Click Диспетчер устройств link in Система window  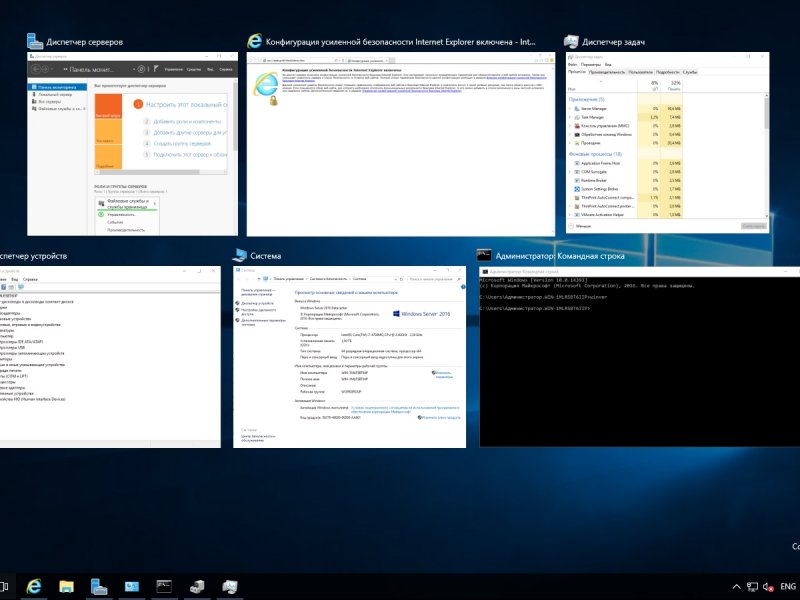coord(255,303)
